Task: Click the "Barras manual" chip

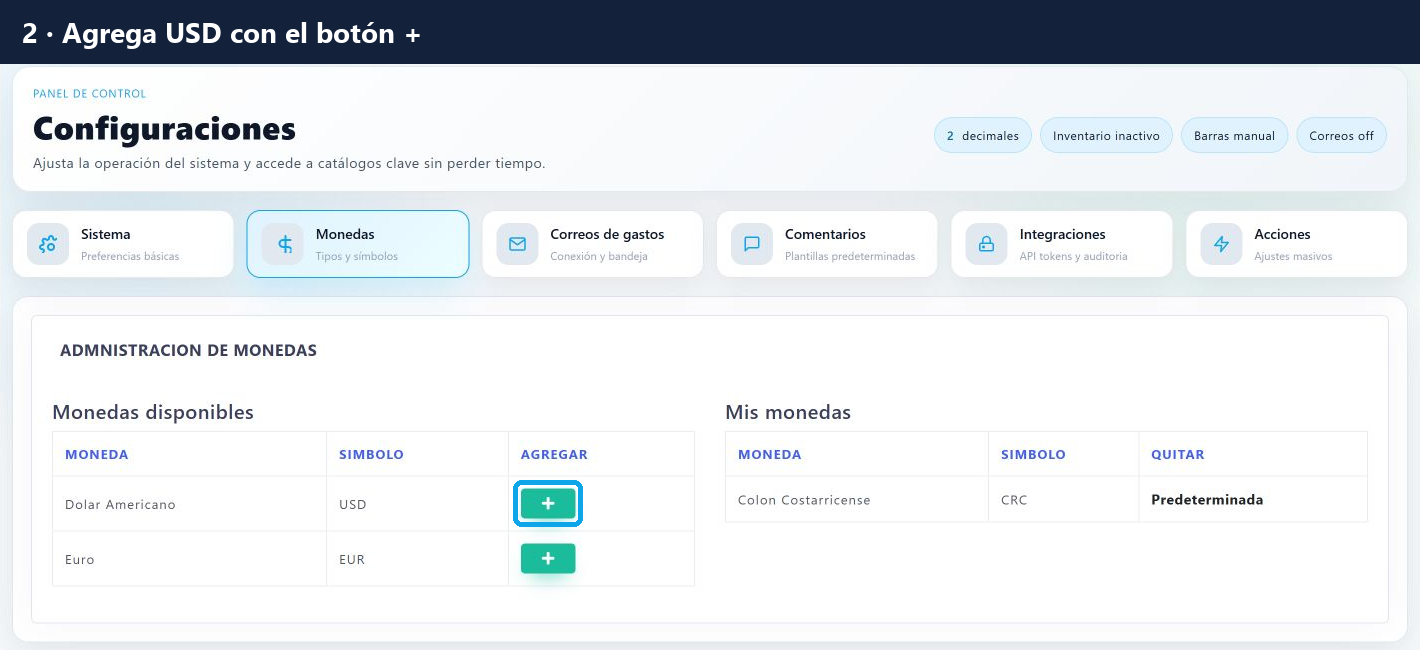Action: click(x=1234, y=136)
